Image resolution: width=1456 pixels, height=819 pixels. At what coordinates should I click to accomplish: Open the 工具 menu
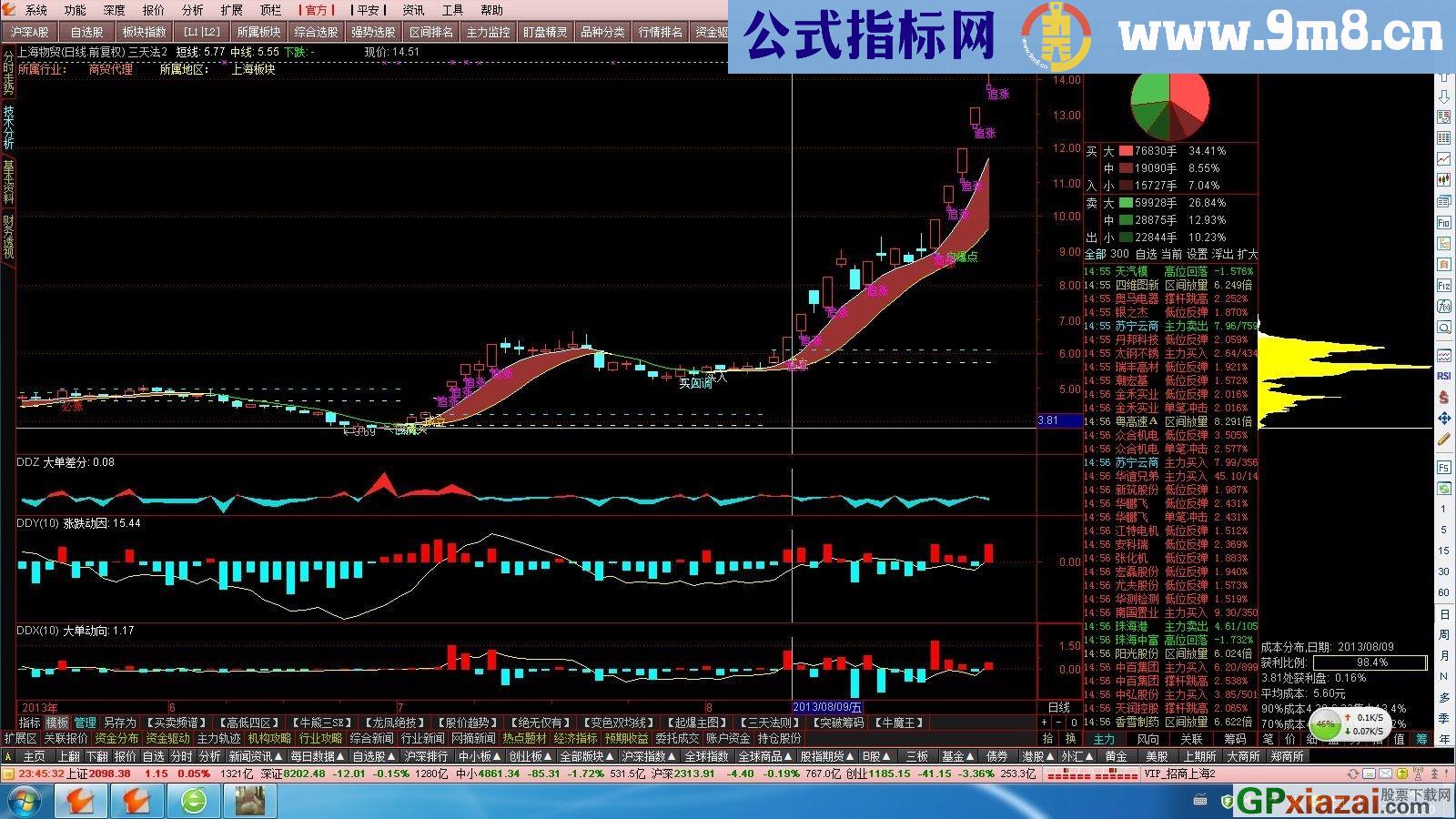click(452, 10)
